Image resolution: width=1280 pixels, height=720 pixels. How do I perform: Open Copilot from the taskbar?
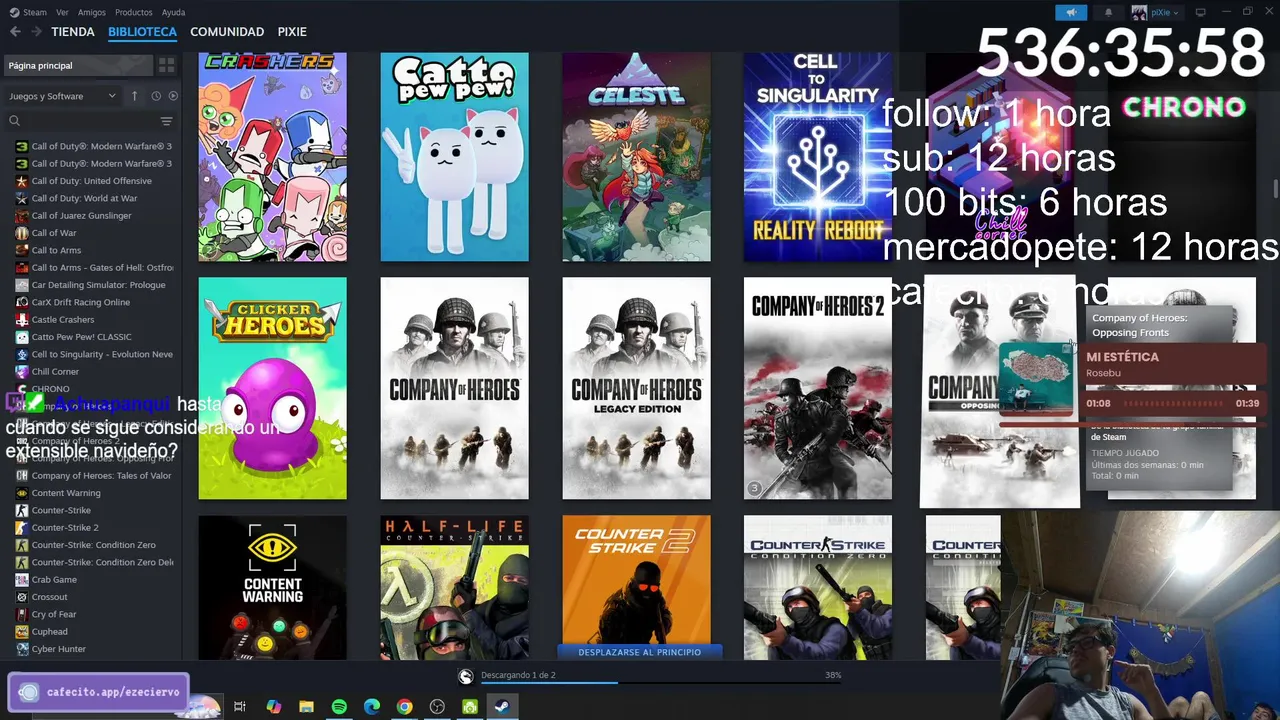click(273, 707)
